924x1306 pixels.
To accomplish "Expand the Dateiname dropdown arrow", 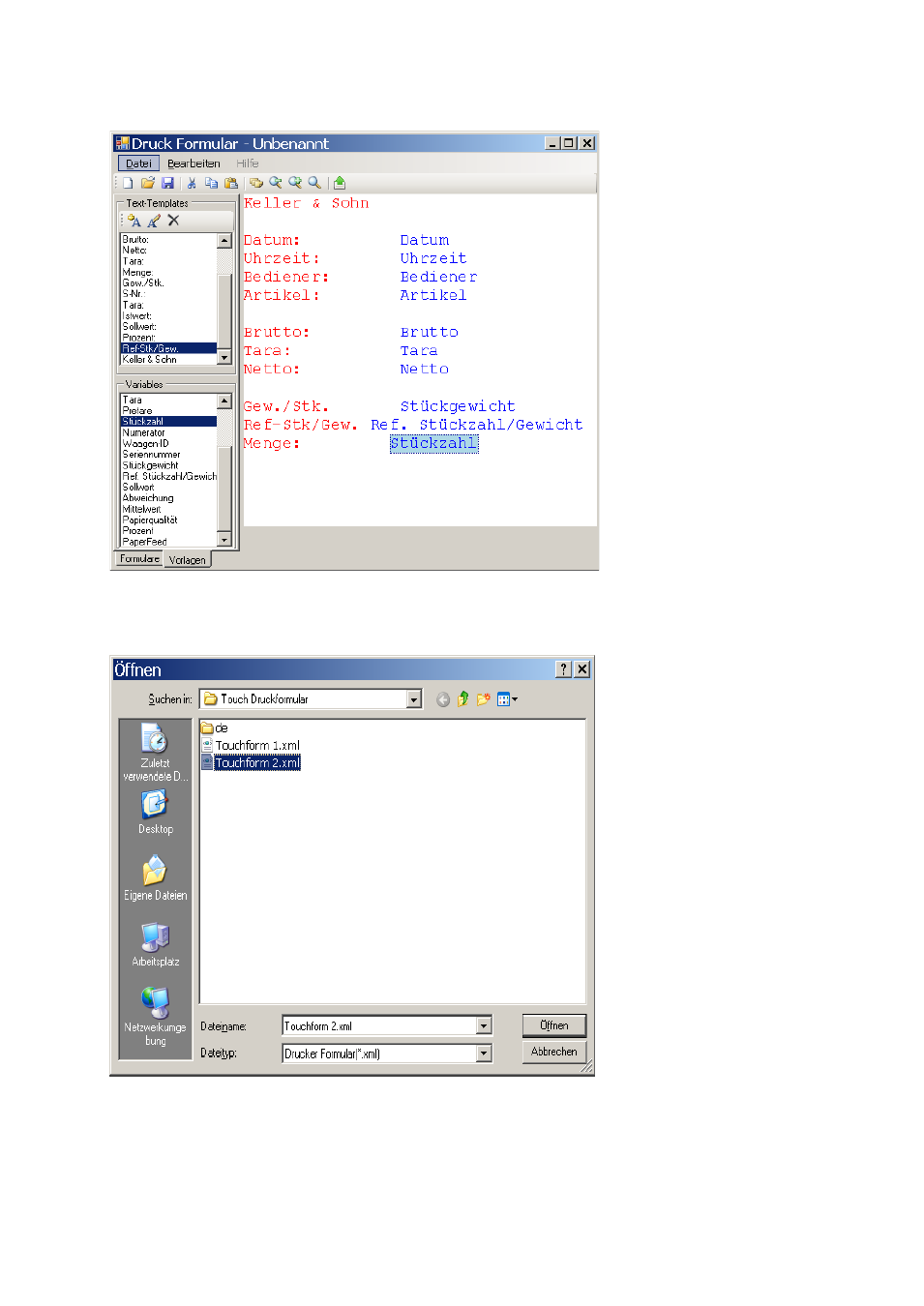I will pos(484,1026).
